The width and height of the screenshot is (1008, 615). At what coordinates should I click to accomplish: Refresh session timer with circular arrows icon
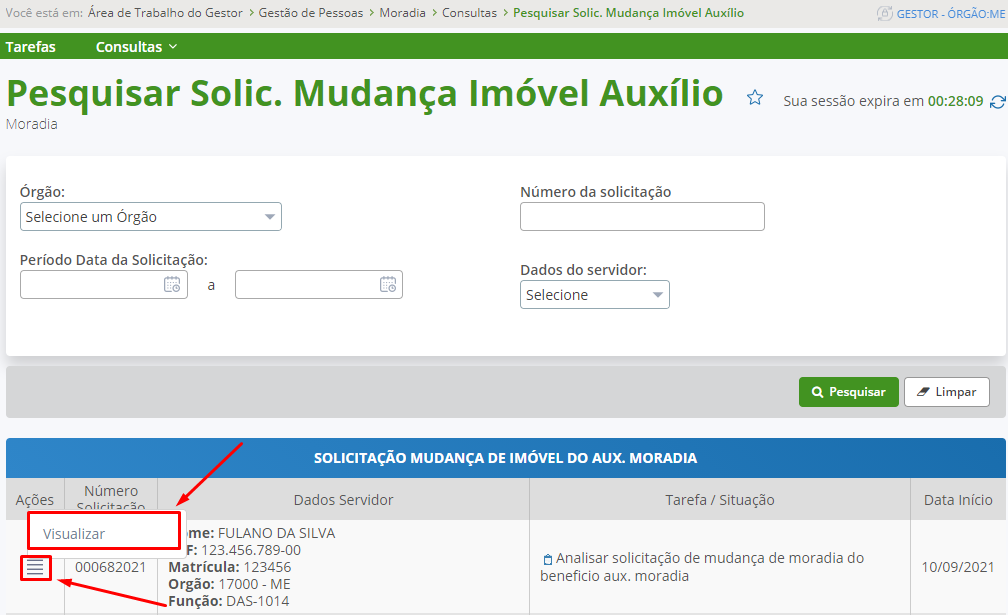(997, 102)
